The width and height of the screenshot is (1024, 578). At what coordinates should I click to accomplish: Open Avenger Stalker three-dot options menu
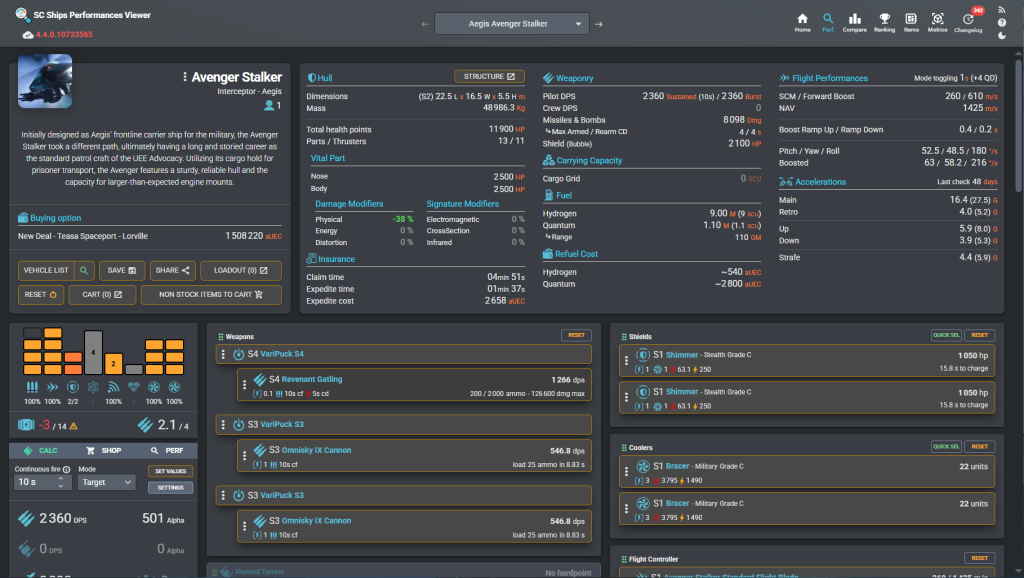pos(184,77)
